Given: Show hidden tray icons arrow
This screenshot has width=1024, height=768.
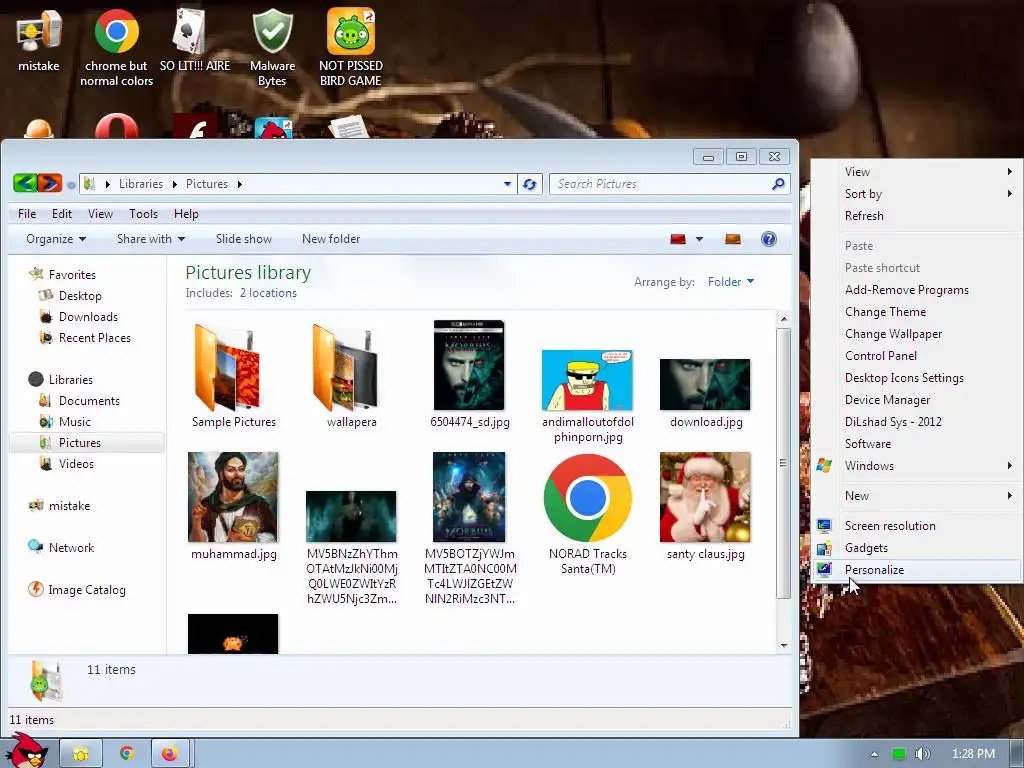Looking at the screenshot, I should pos(874,754).
